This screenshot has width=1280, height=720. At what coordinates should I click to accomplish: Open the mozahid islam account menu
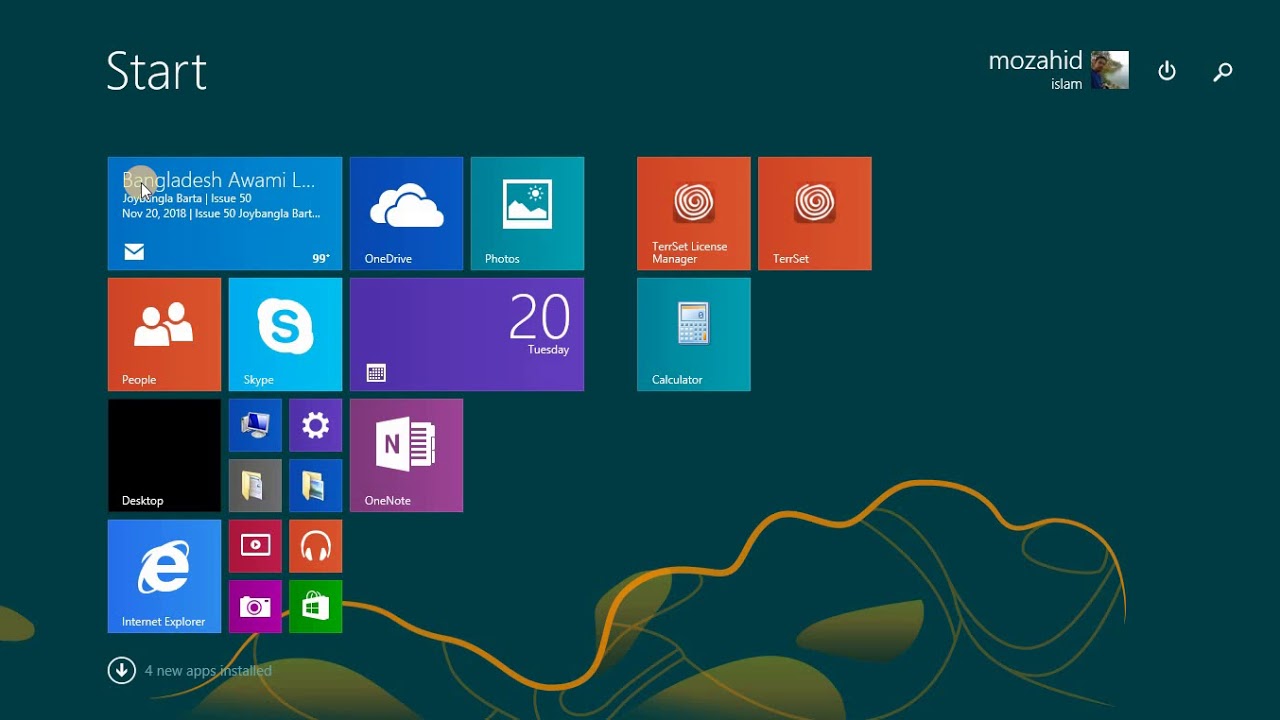(x=1058, y=70)
